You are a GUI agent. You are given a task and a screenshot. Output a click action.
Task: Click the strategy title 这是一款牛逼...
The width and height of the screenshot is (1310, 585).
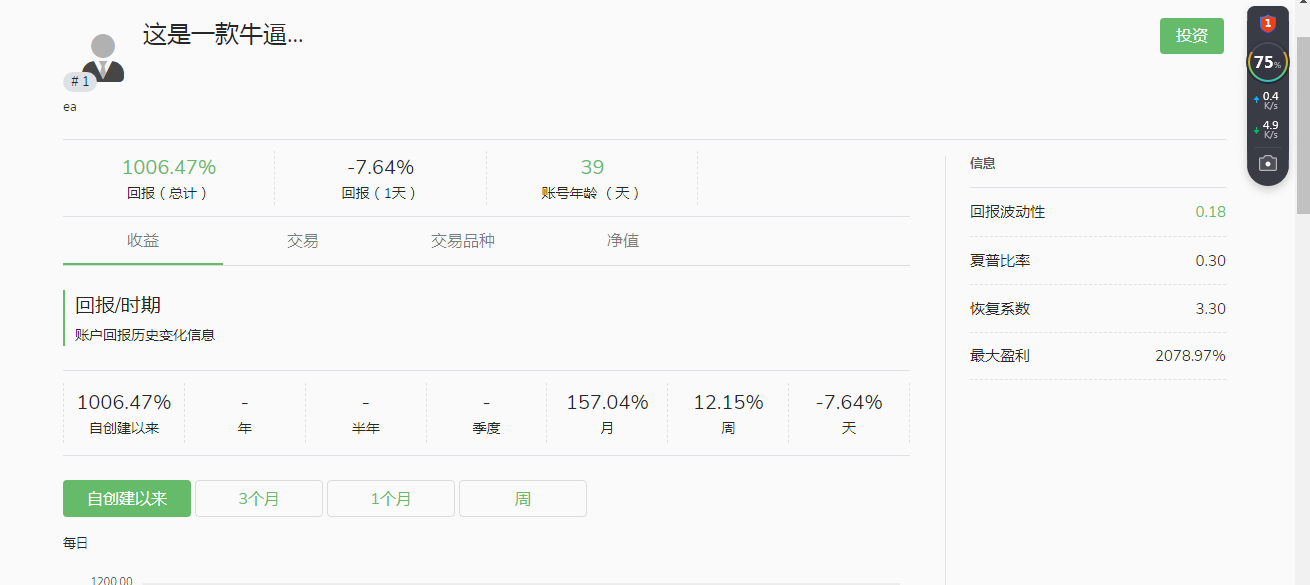coord(223,35)
